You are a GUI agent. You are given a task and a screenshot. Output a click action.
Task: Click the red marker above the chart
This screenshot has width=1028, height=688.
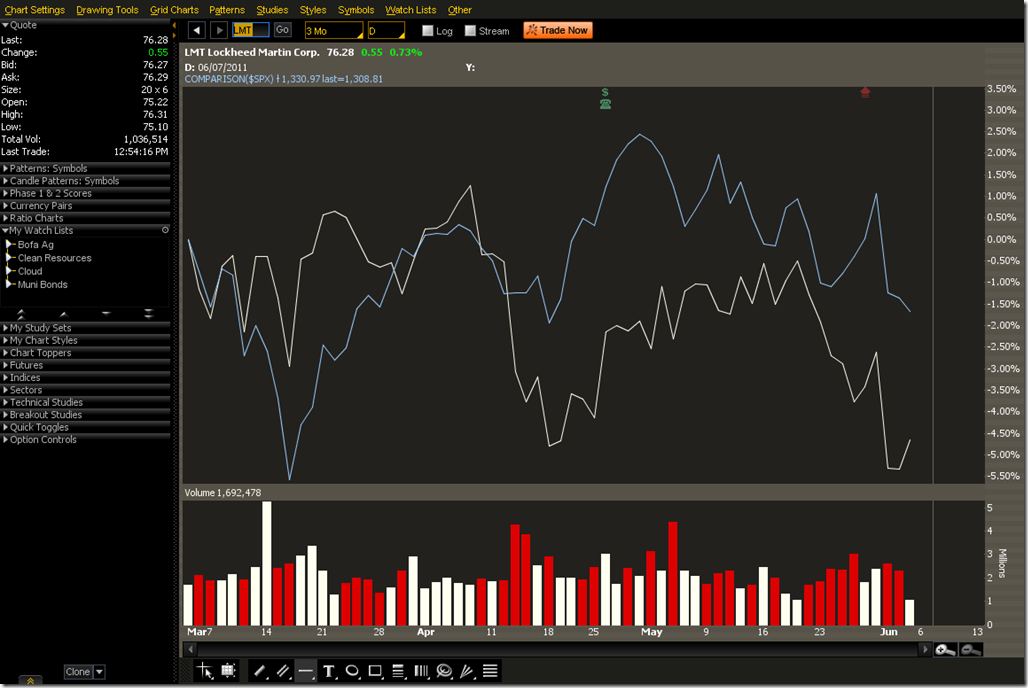pyautogui.click(x=865, y=92)
